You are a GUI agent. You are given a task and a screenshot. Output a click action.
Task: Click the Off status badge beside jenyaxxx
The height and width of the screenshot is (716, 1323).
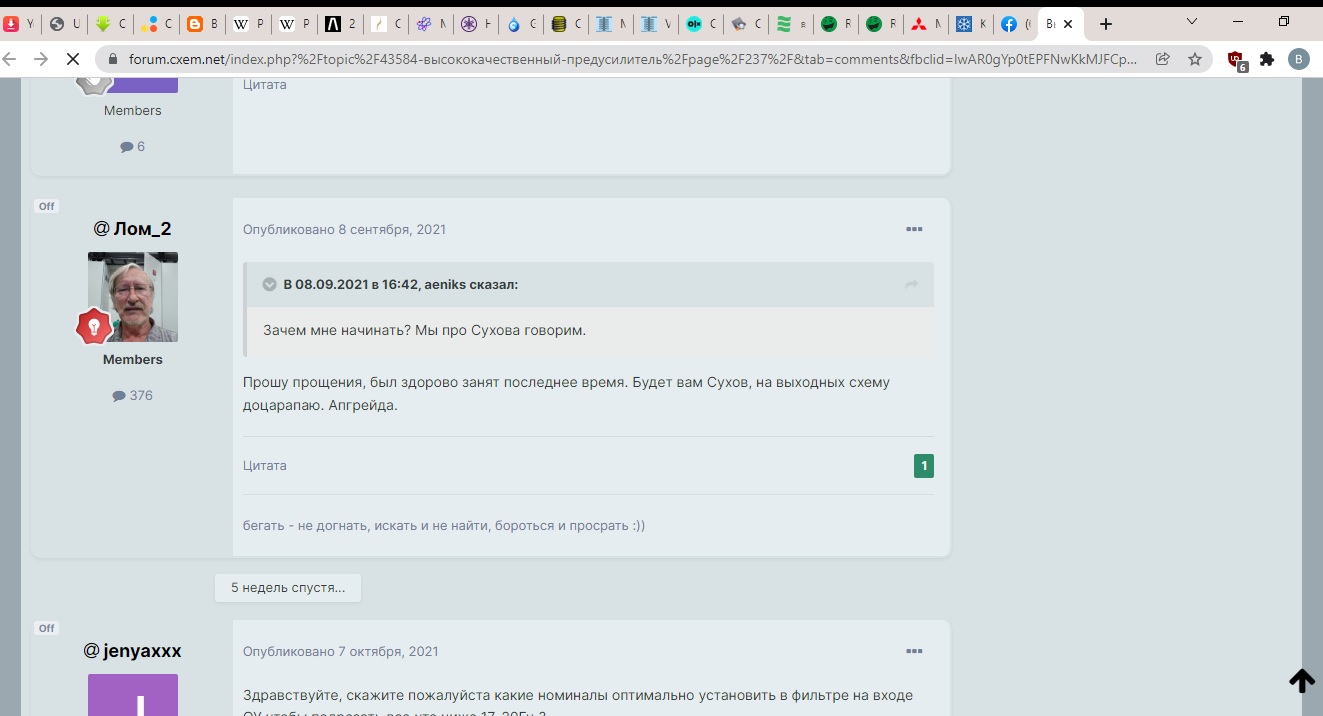pyautogui.click(x=46, y=628)
